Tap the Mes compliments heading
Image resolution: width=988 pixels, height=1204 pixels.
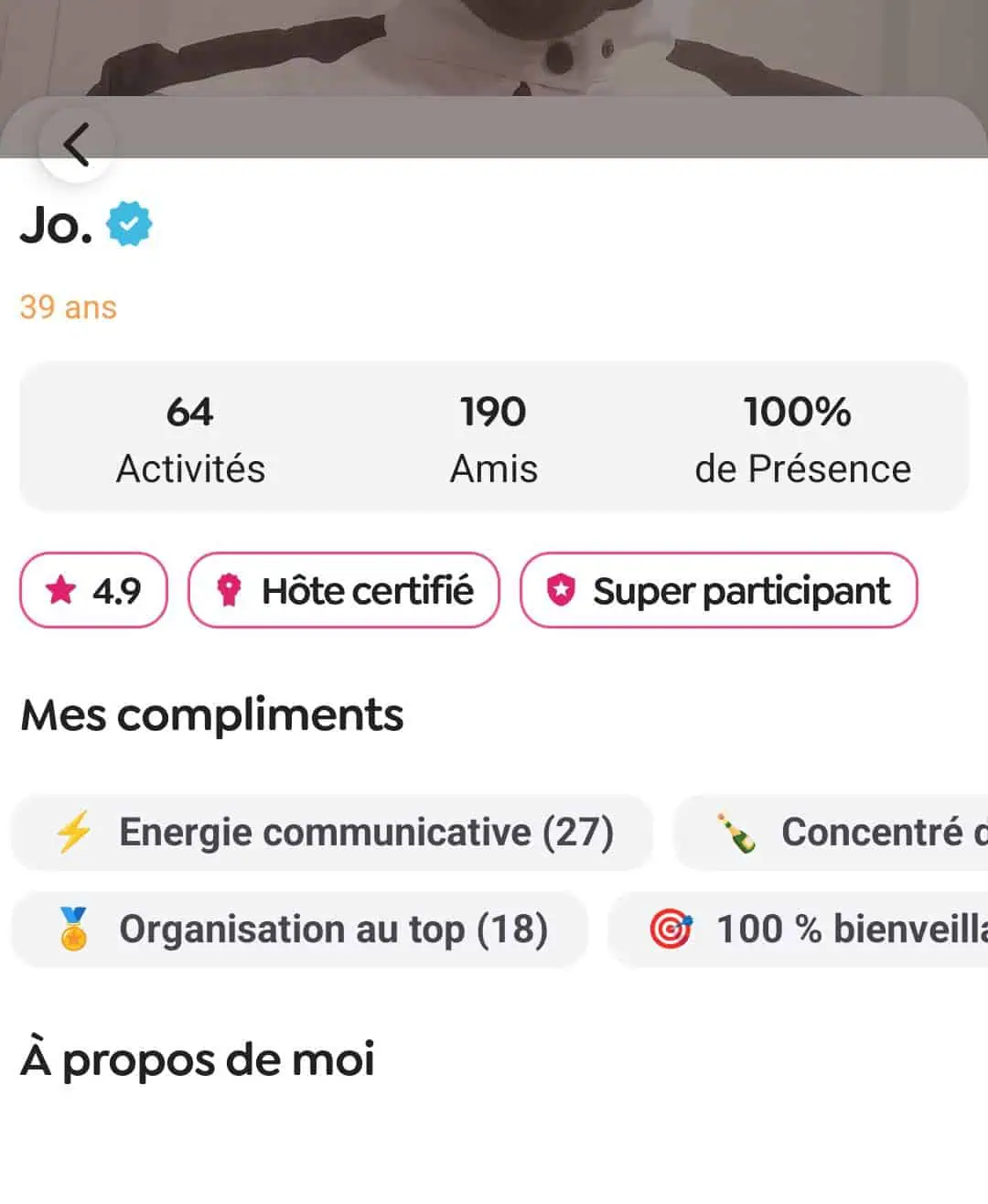tap(211, 715)
